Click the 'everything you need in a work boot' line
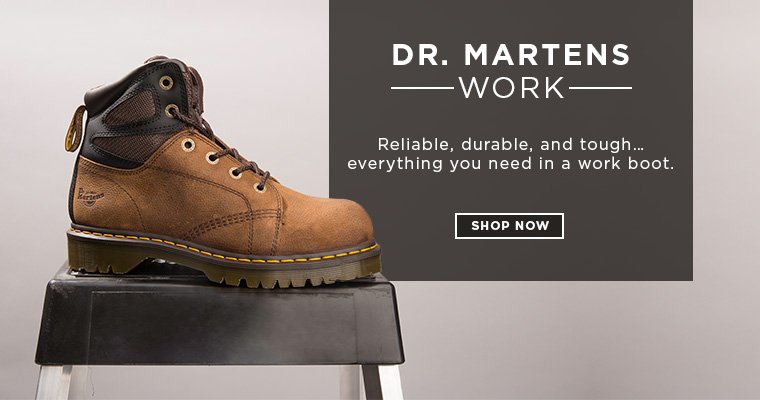The image size is (760, 400). pyautogui.click(x=511, y=163)
